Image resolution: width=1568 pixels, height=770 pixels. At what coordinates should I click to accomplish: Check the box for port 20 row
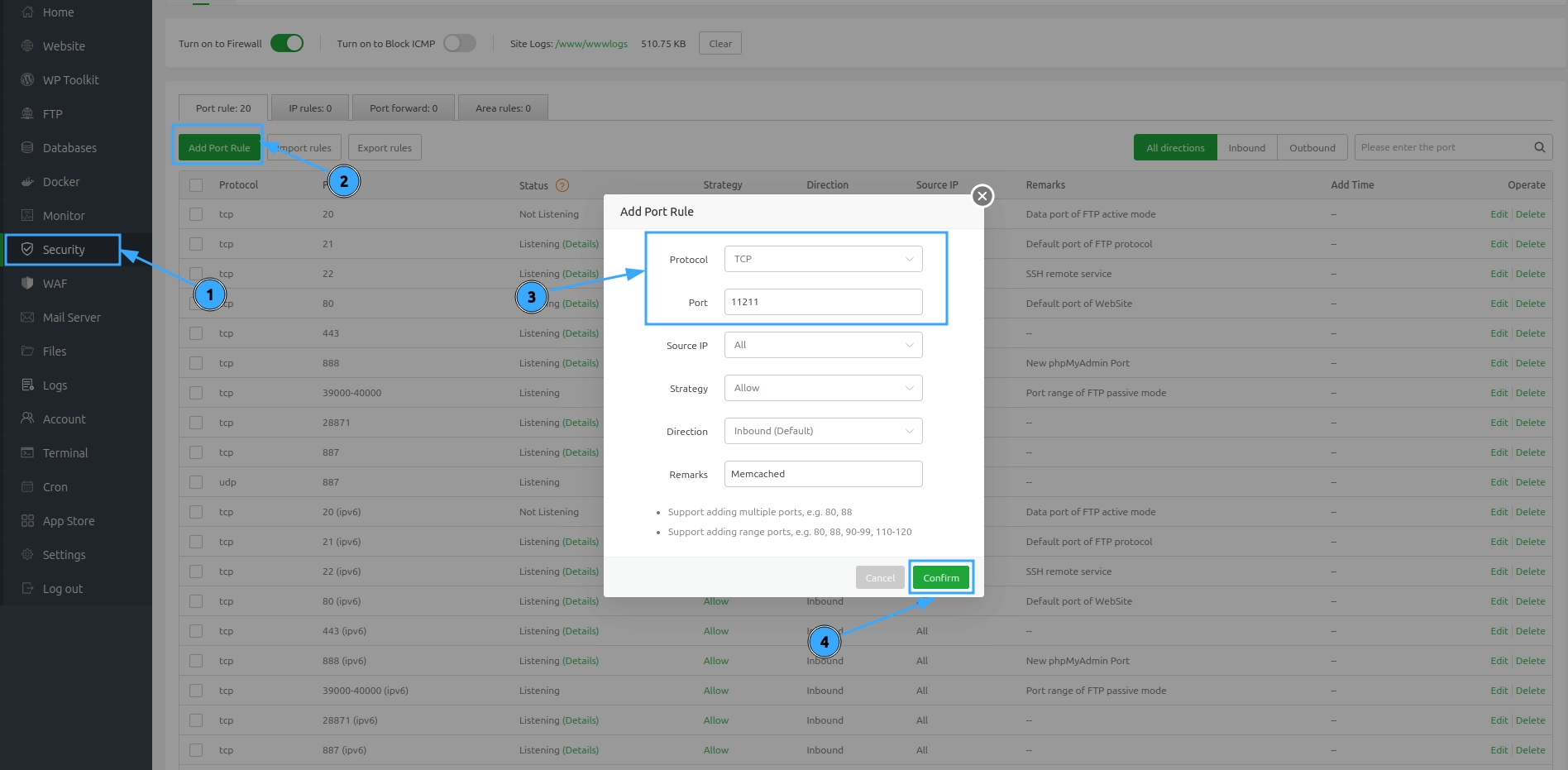(196, 214)
